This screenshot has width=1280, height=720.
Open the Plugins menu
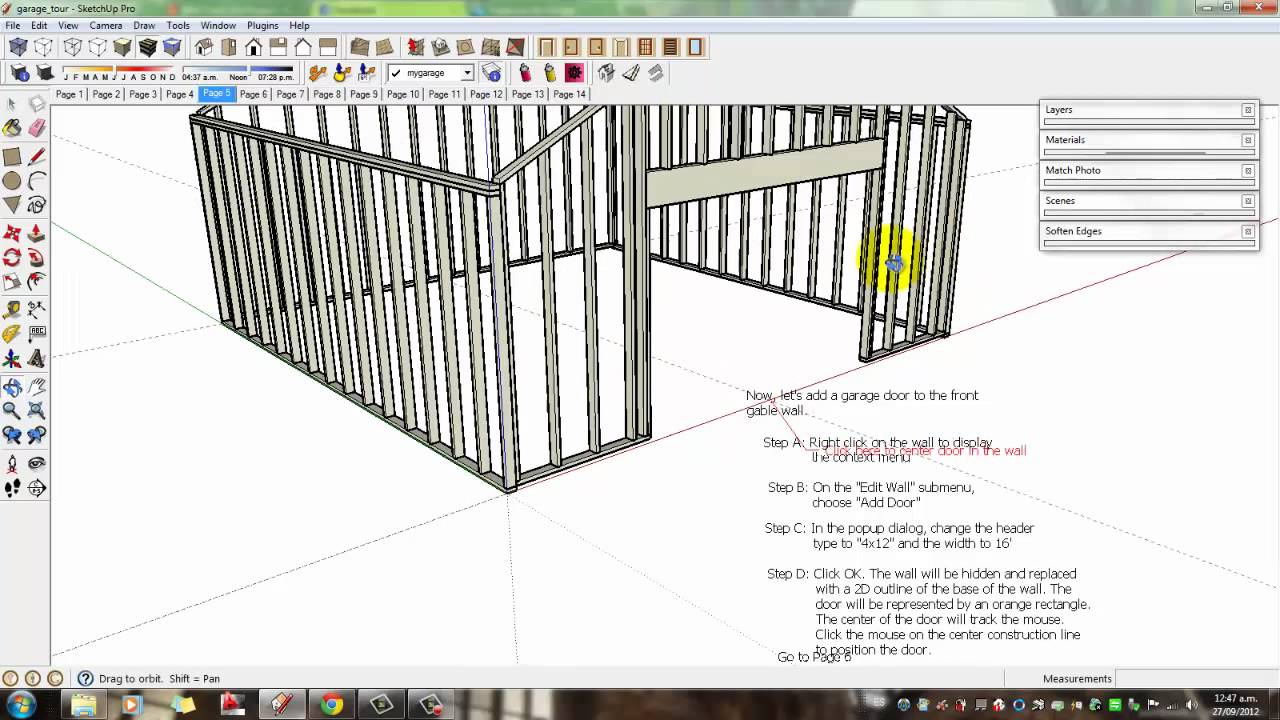(x=262, y=25)
